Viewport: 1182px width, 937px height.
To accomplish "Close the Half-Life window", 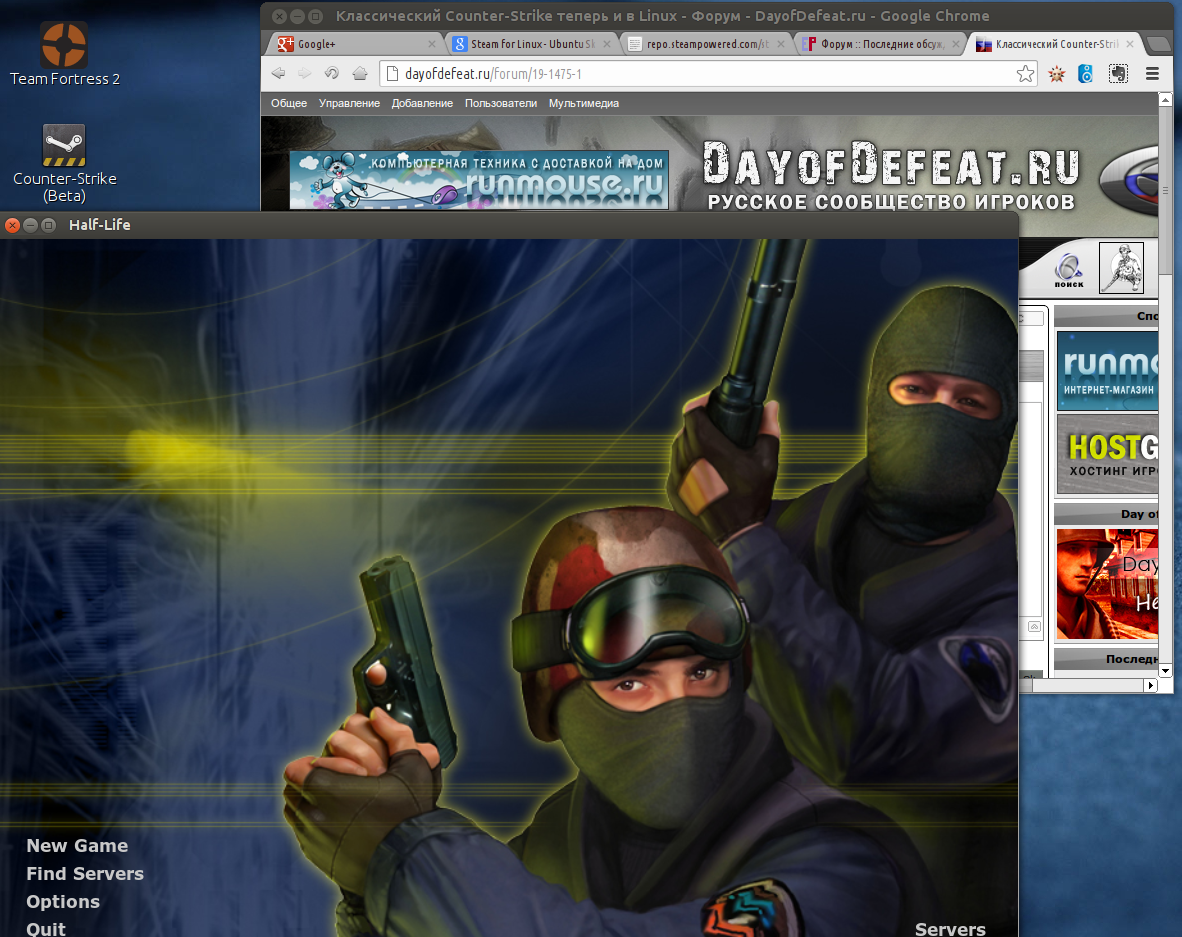I will click(12, 225).
